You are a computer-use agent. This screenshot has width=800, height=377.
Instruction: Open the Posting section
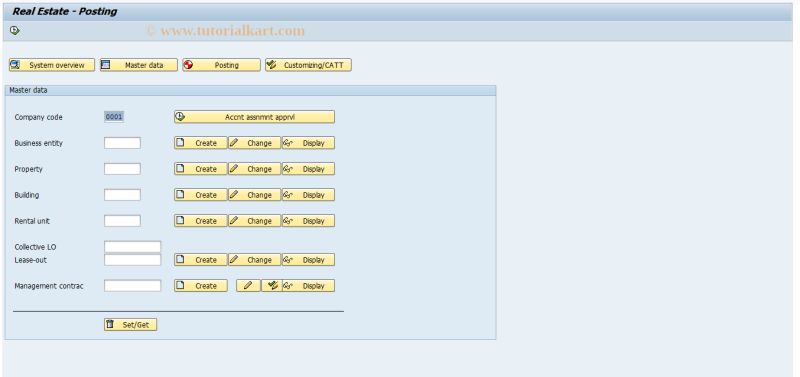point(221,65)
